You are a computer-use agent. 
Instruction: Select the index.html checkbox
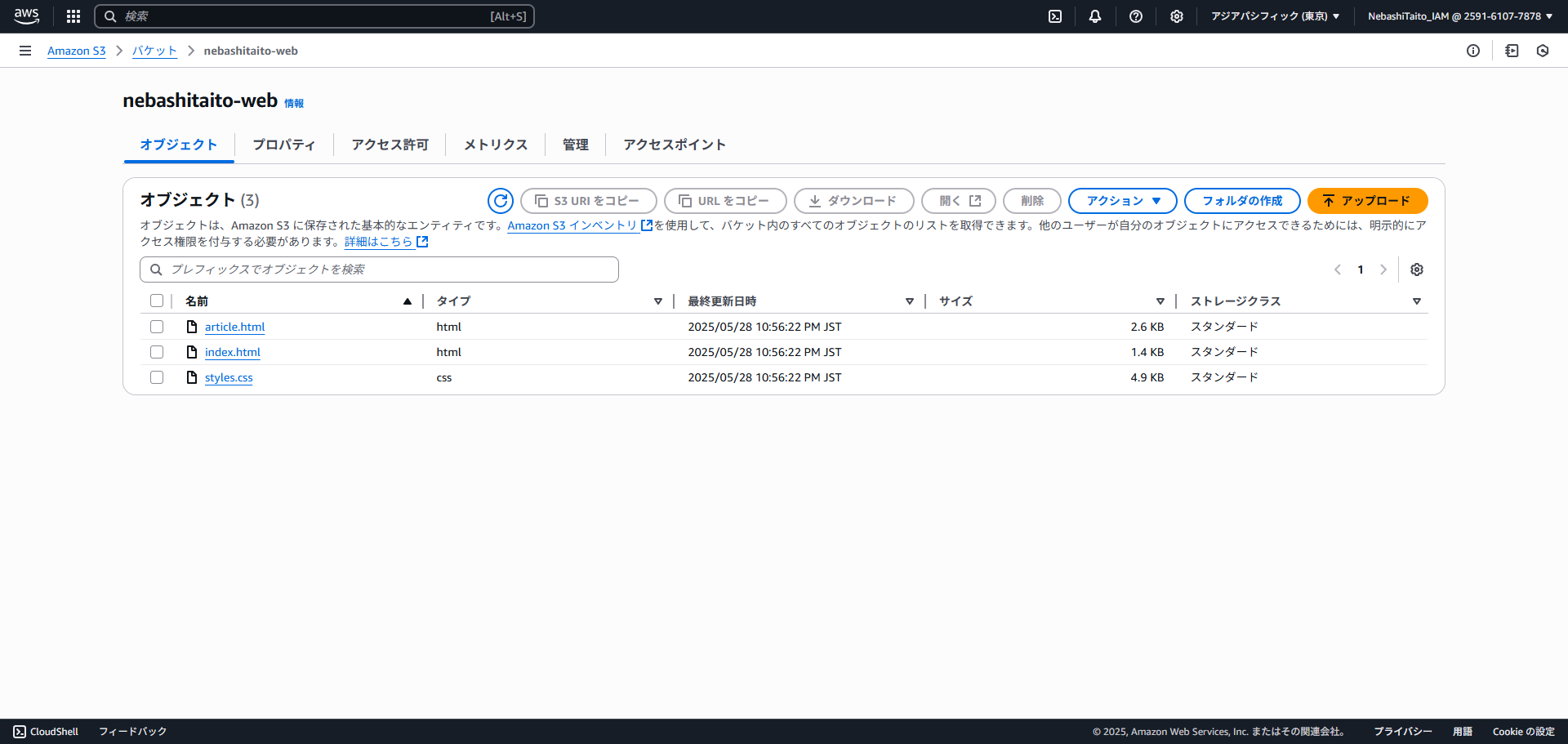coord(157,352)
